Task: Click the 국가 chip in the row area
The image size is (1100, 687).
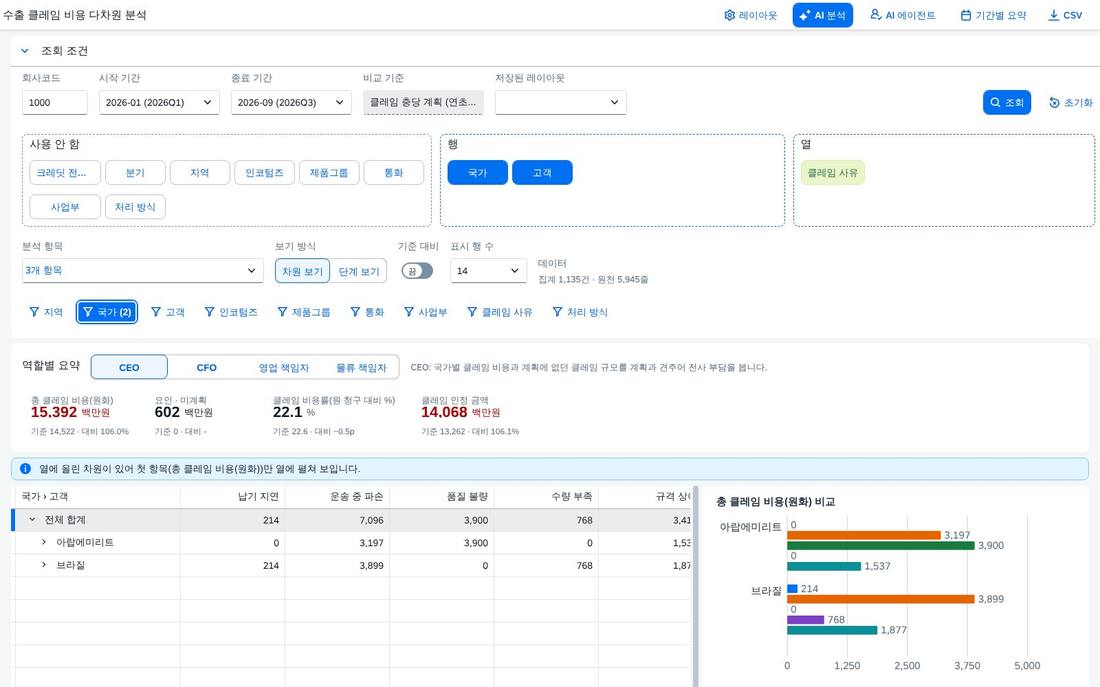Action: click(477, 173)
